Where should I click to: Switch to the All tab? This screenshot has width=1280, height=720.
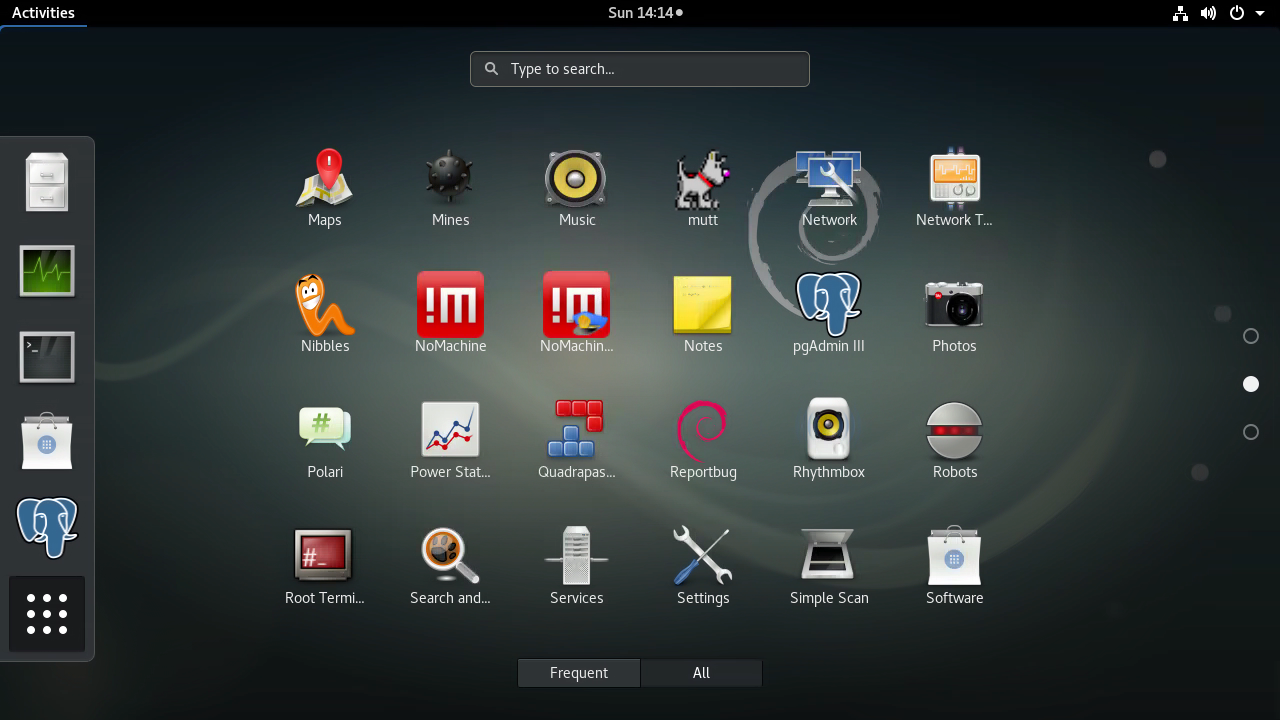coord(701,673)
